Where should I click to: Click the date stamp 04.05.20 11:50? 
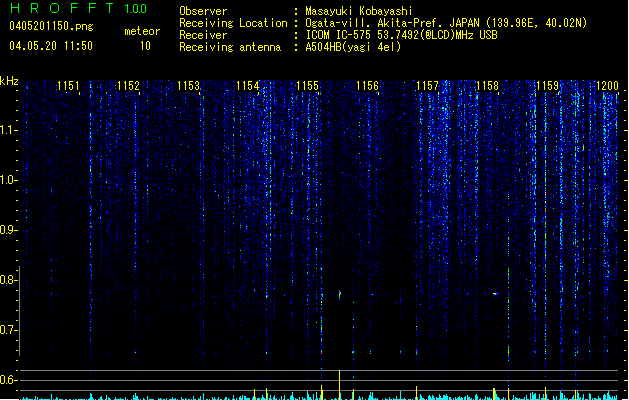tap(51, 46)
